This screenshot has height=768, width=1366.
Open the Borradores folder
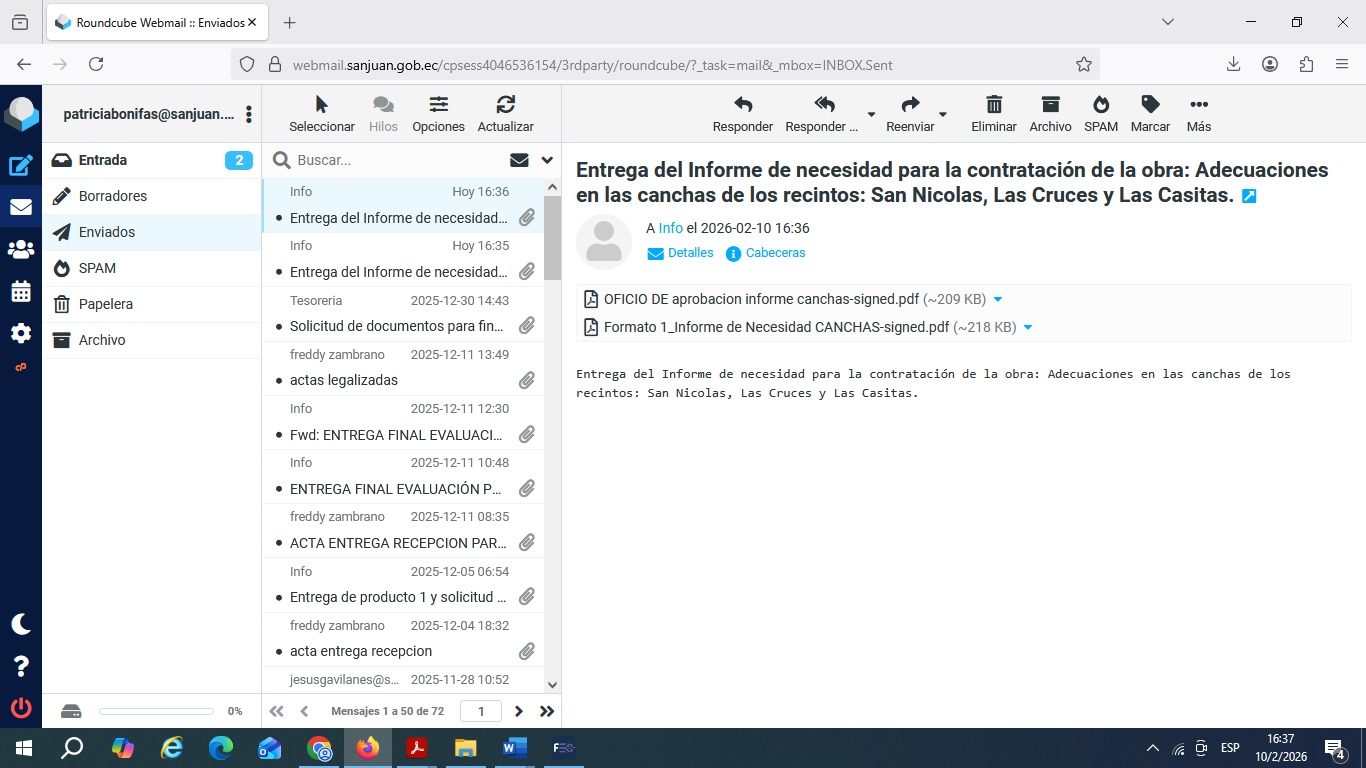(113, 196)
